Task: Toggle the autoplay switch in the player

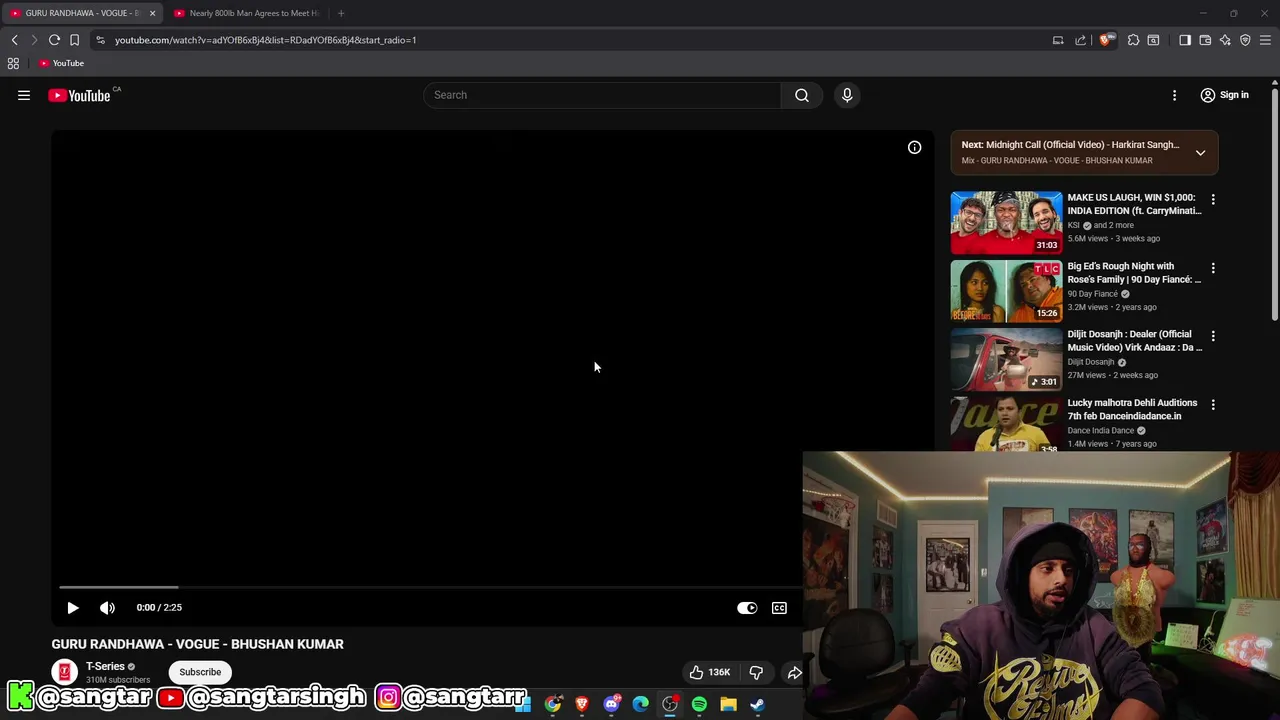Action: click(747, 607)
